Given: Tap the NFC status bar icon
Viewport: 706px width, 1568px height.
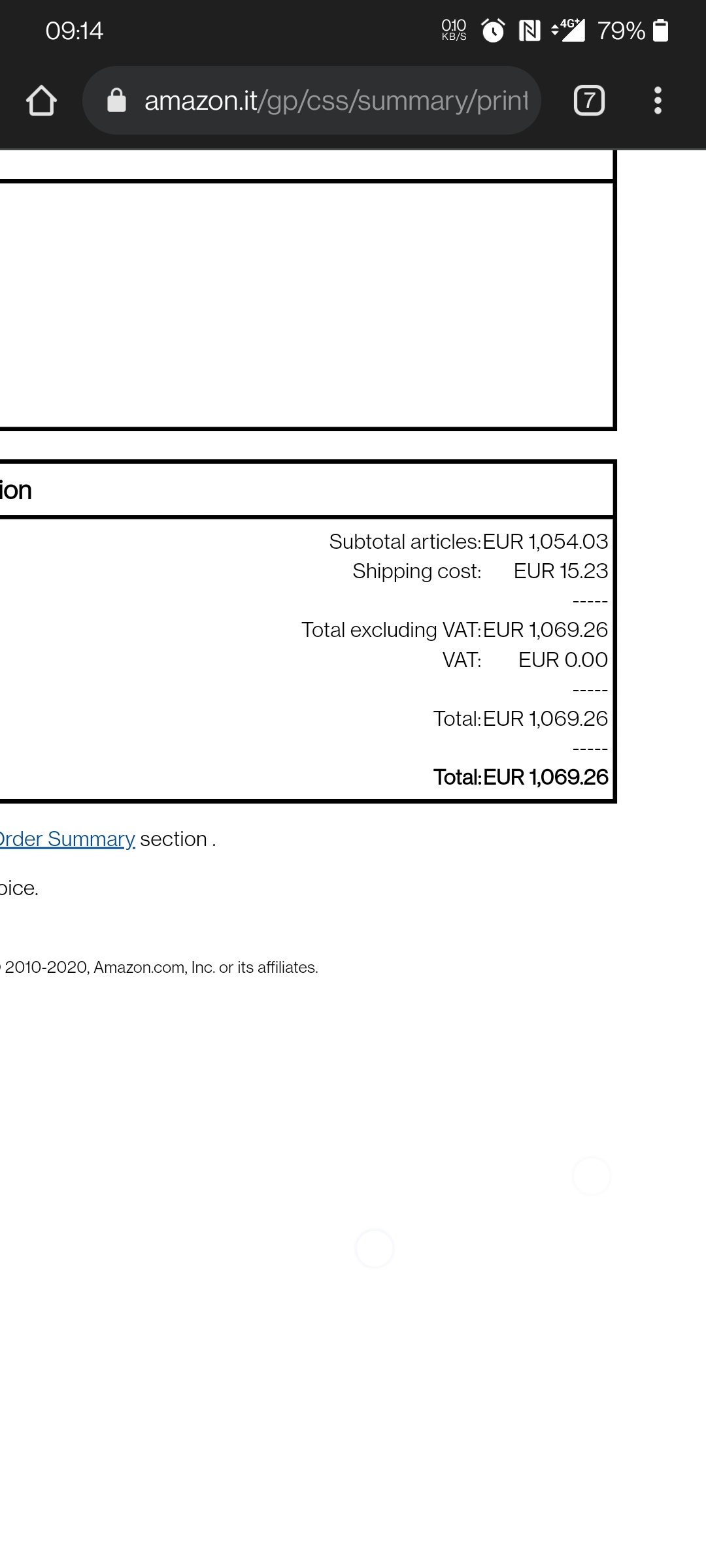Looking at the screenshot, I should (x=529, y=31).
